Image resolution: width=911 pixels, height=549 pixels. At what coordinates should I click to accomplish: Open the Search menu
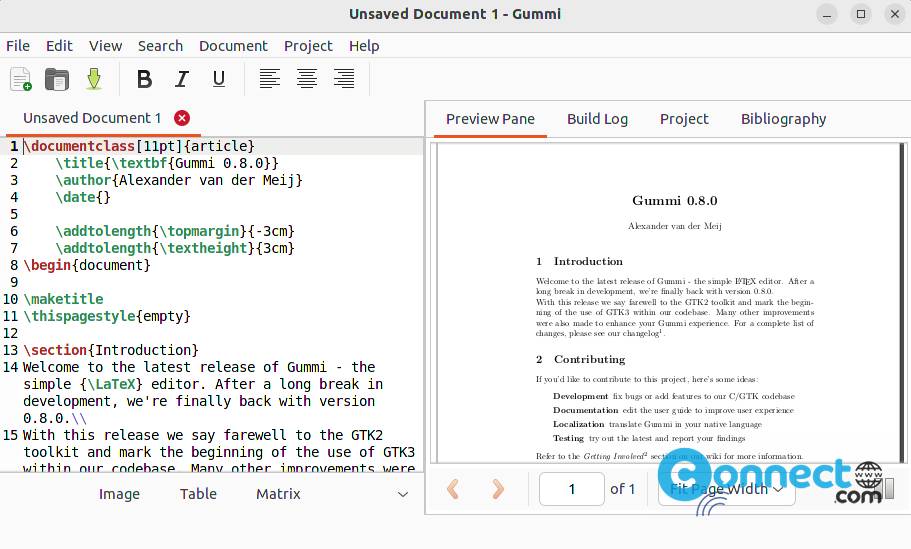coord(160,46)
